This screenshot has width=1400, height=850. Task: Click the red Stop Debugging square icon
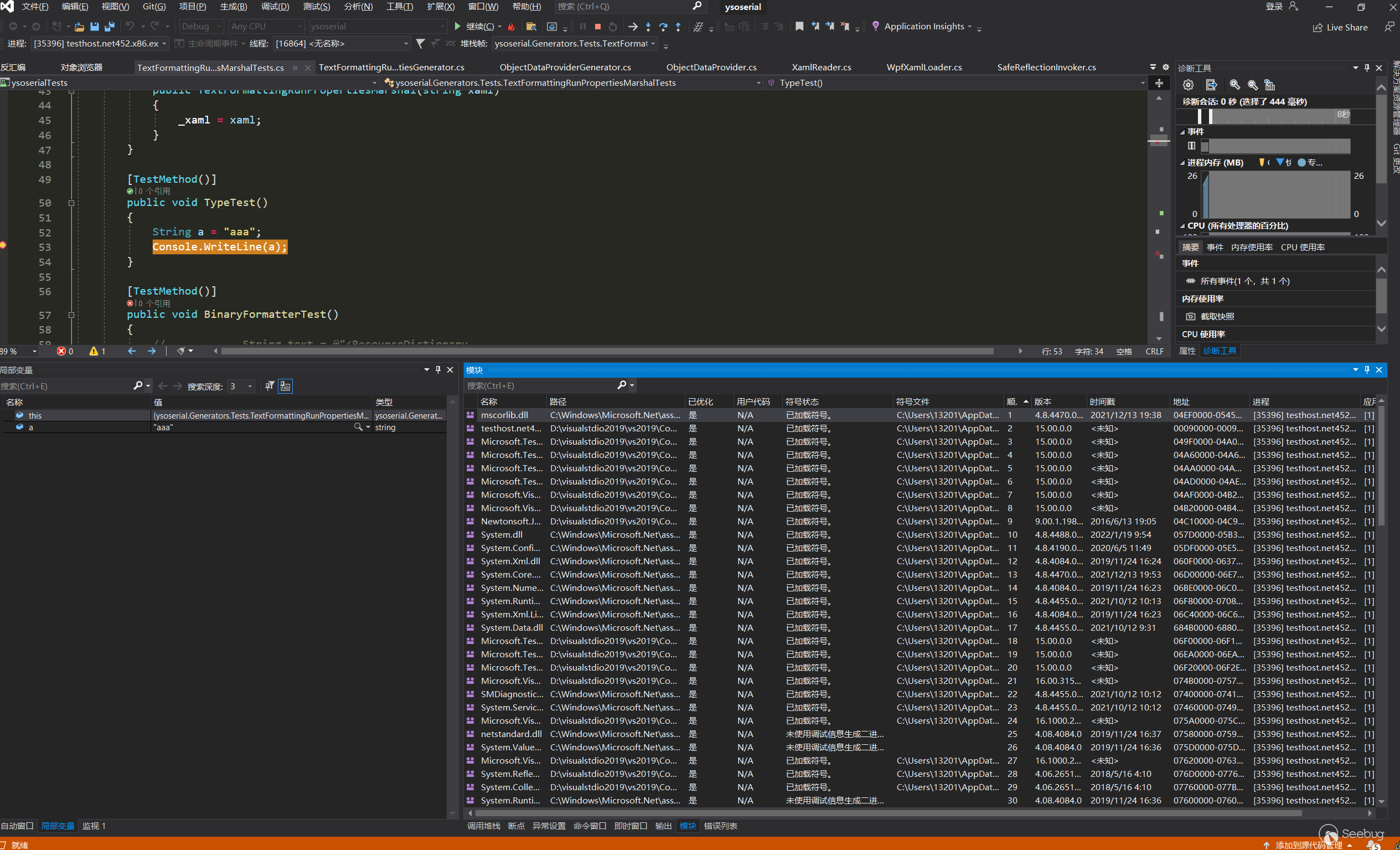(598, 27)
